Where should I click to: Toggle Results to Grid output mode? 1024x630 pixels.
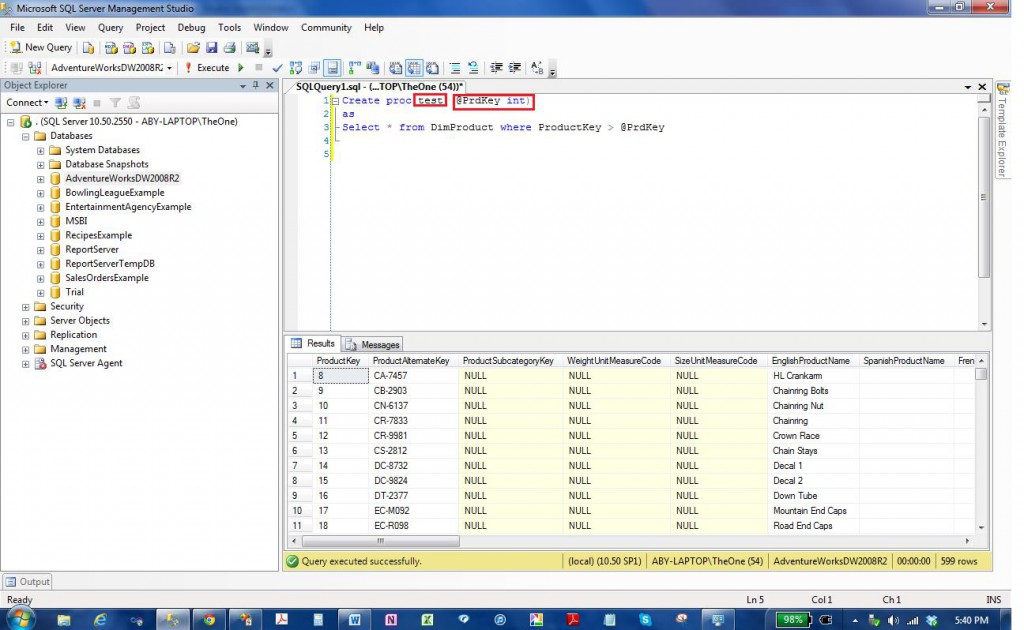tap(414, 68)
